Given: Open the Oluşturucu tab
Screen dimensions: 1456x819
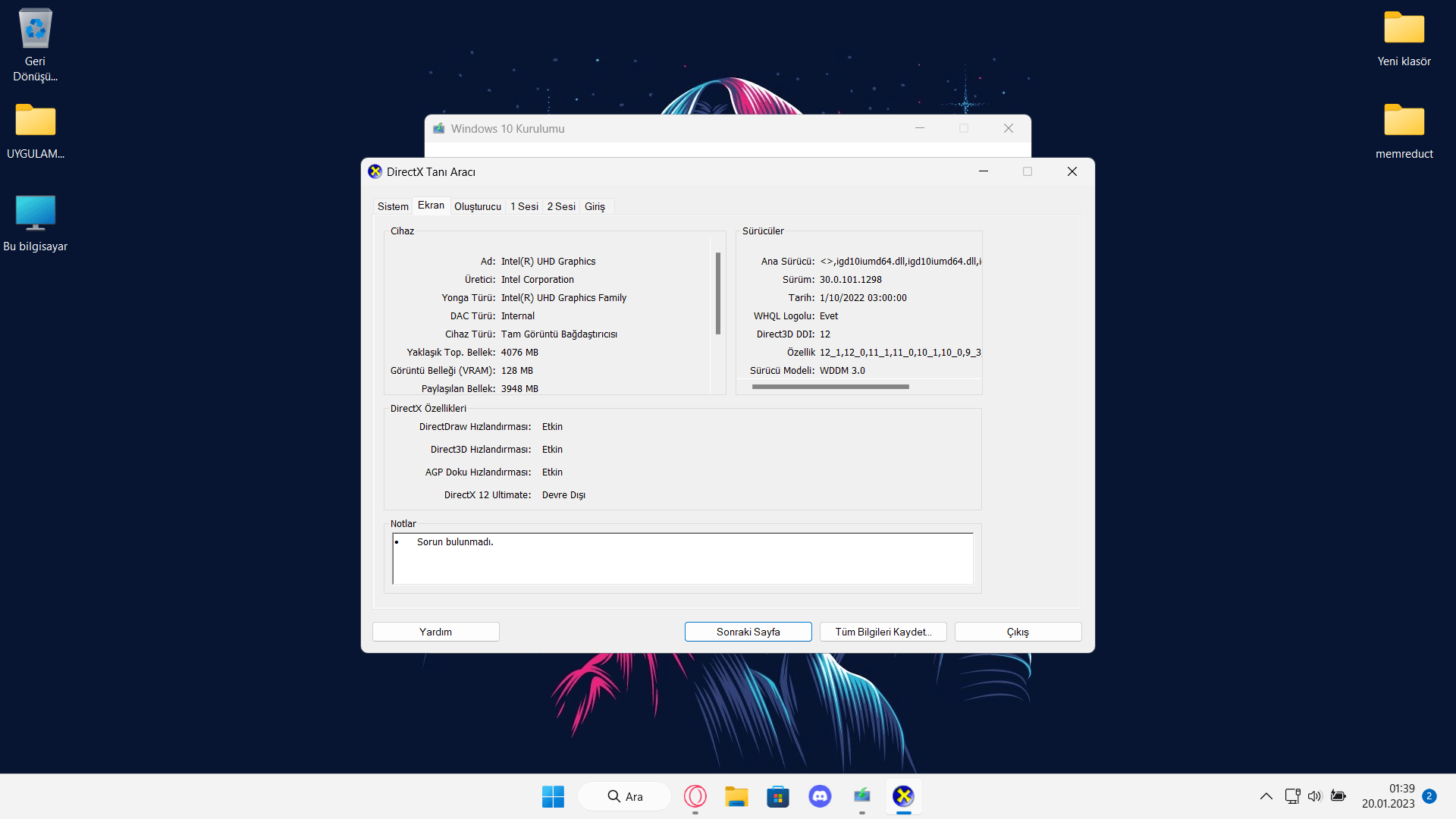Looking at the screenshot, I should tap(478, 206).
